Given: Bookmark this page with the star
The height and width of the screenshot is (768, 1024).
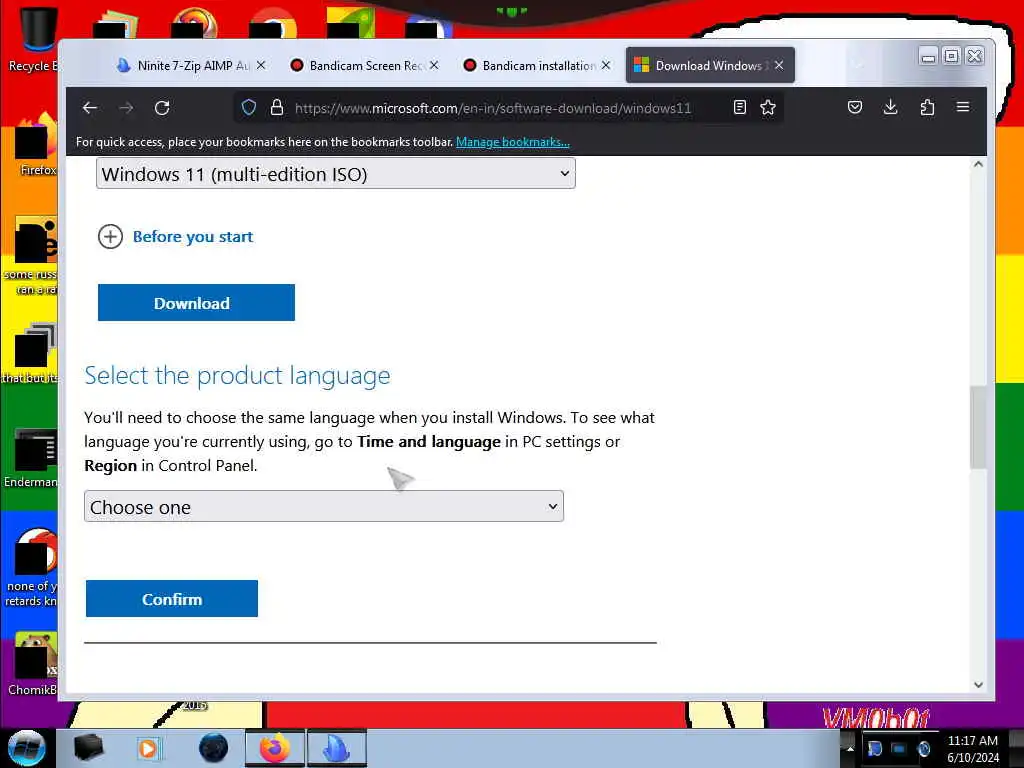Looking at the screenshot, I should click(x=768, y=107).
